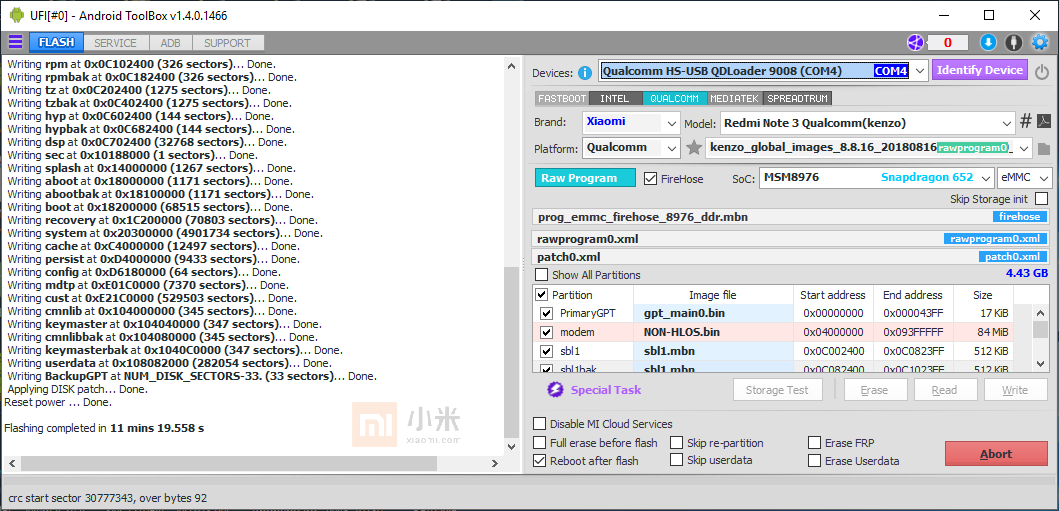Enable Erase FRP checkbox

(815, 443)
